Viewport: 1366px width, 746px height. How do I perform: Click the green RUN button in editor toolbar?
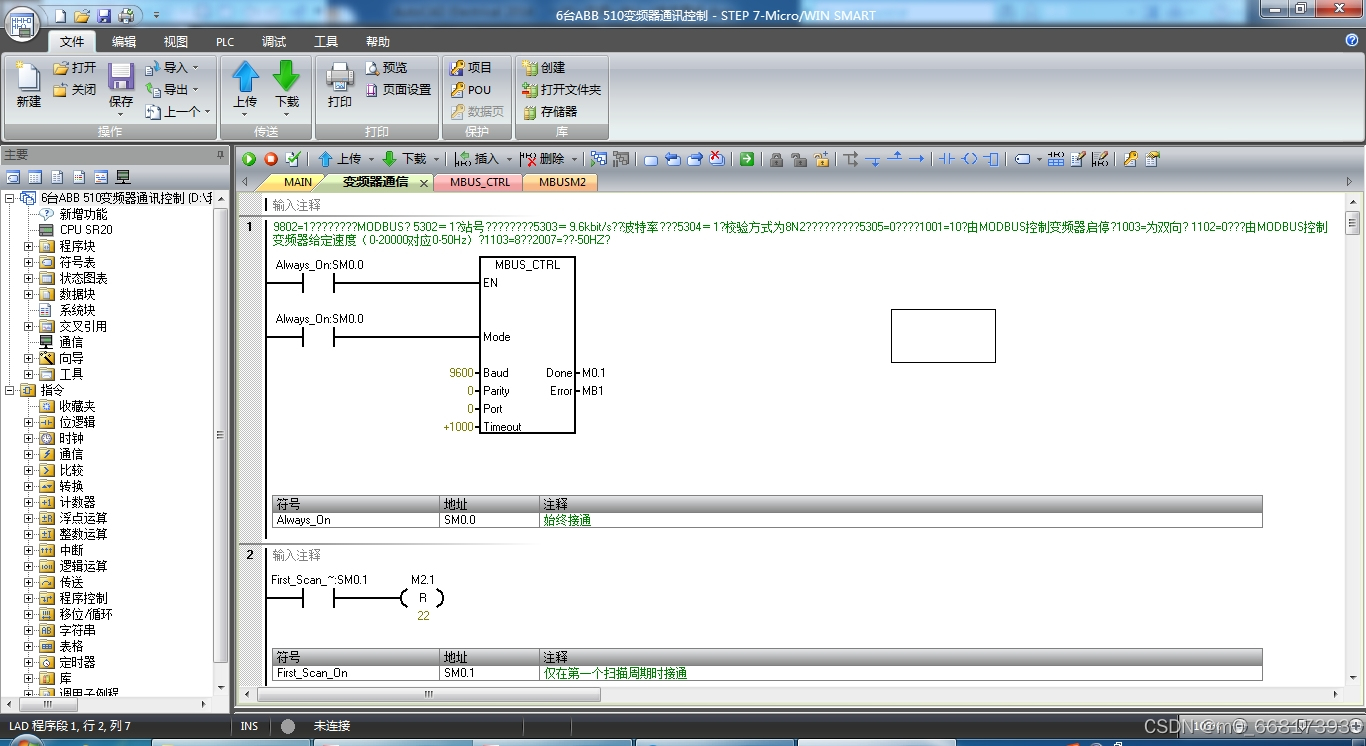(x=249, y=159)
